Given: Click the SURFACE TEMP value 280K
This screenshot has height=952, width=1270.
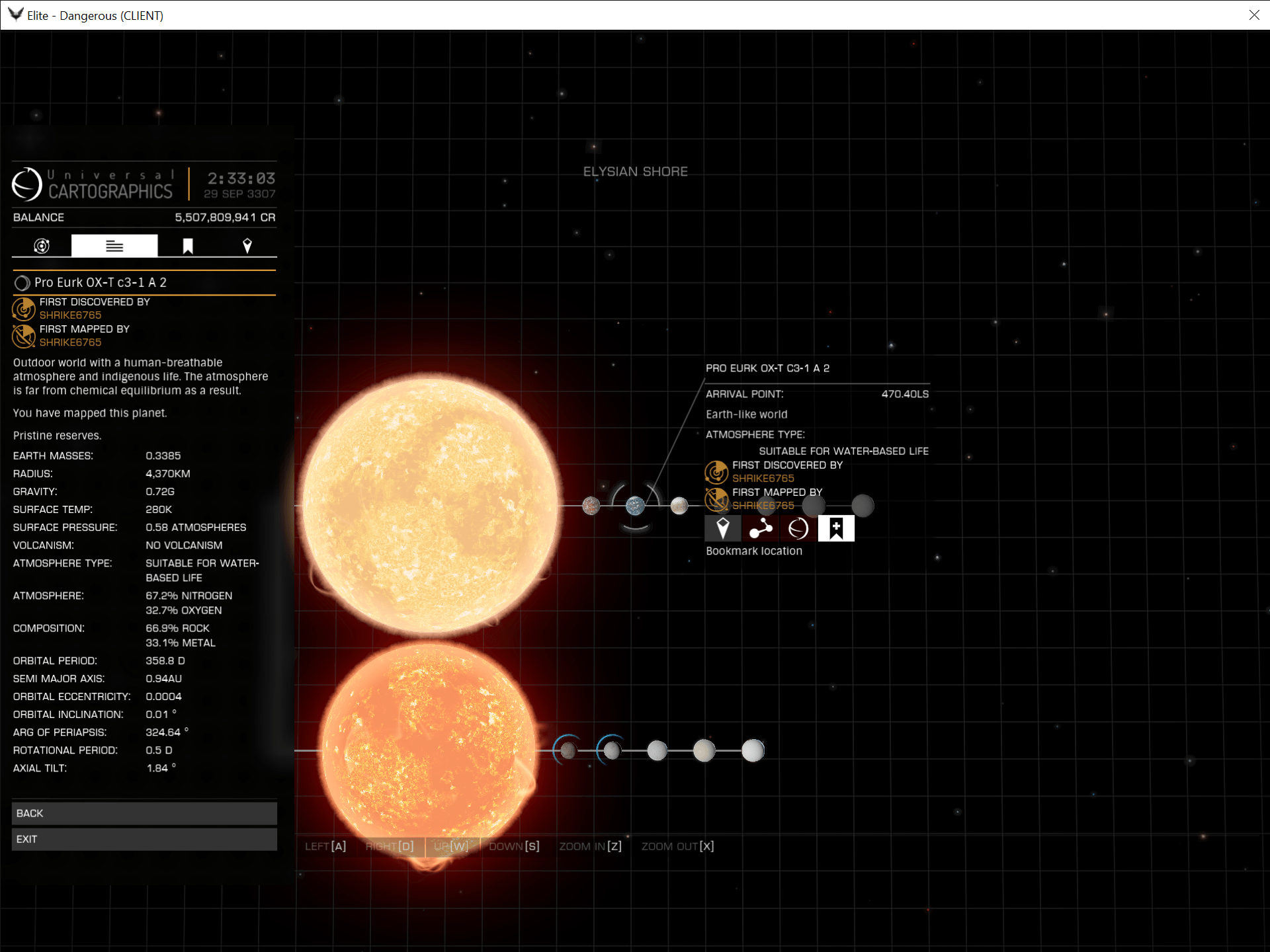Looking at the screenshot, I should pyautogui.click(x=159, y=510).
